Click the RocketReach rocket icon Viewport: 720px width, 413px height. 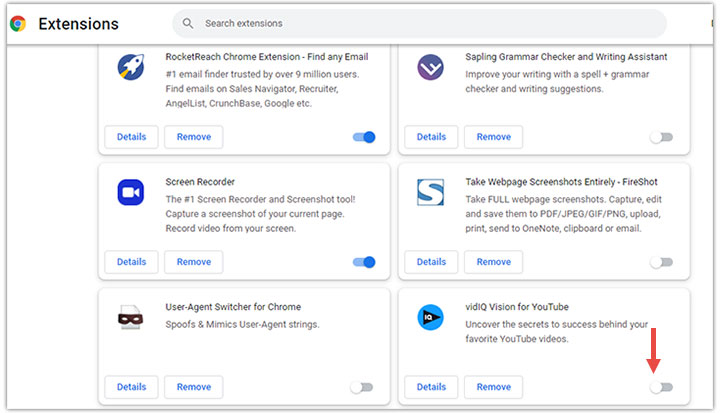click(x=131, y=67)
